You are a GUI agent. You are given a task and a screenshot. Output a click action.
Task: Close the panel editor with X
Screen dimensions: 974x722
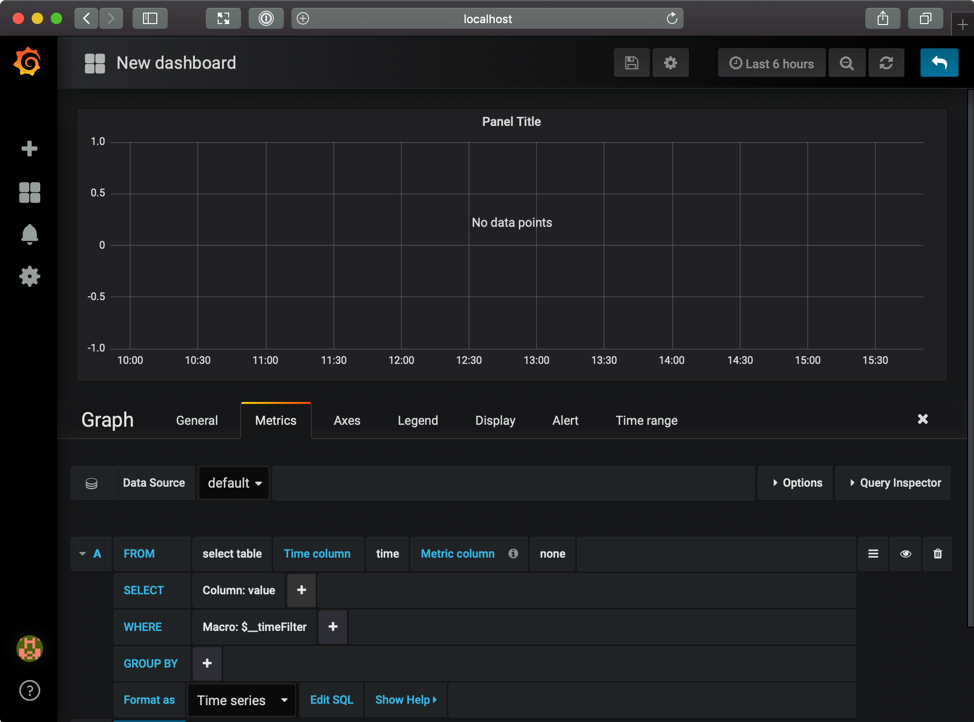922,419
